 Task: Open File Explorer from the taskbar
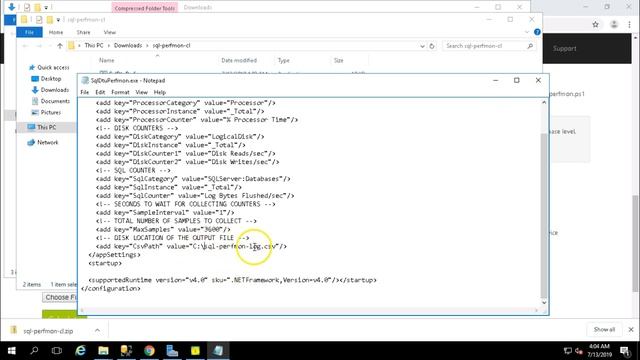(103, 351)
